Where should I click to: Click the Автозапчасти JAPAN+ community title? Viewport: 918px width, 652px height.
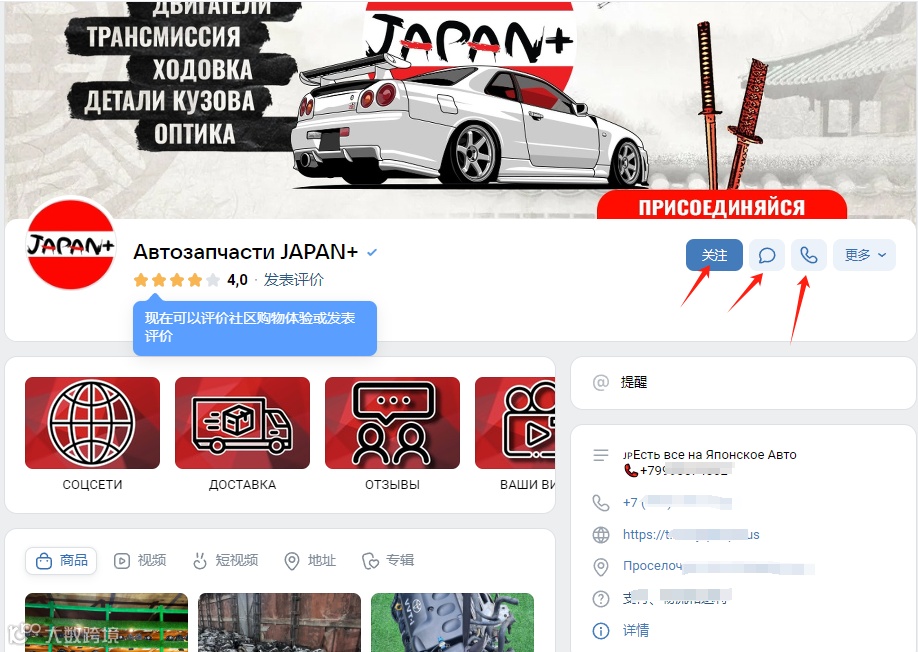pos(245,252)
